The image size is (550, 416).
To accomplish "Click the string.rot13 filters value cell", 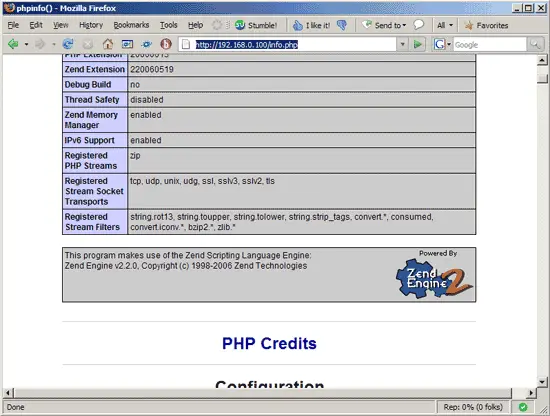I will click(x=302, y=222).
